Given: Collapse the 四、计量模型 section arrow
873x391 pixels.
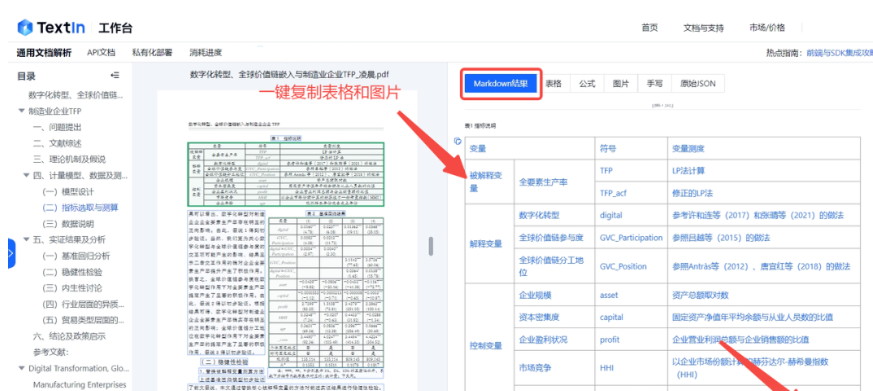Looking at the screenshot, I should (x=26, y=175).
